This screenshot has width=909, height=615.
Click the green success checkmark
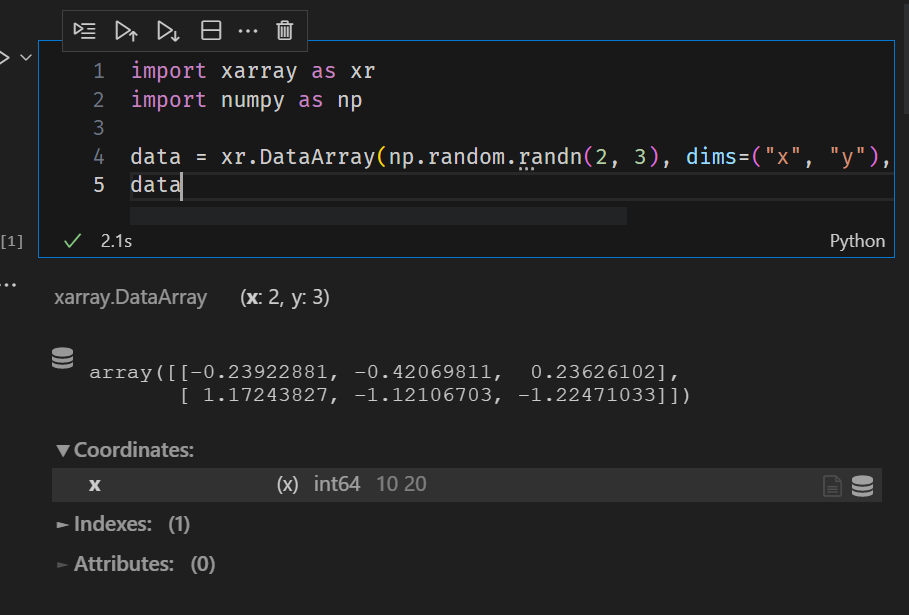point(71,240)
